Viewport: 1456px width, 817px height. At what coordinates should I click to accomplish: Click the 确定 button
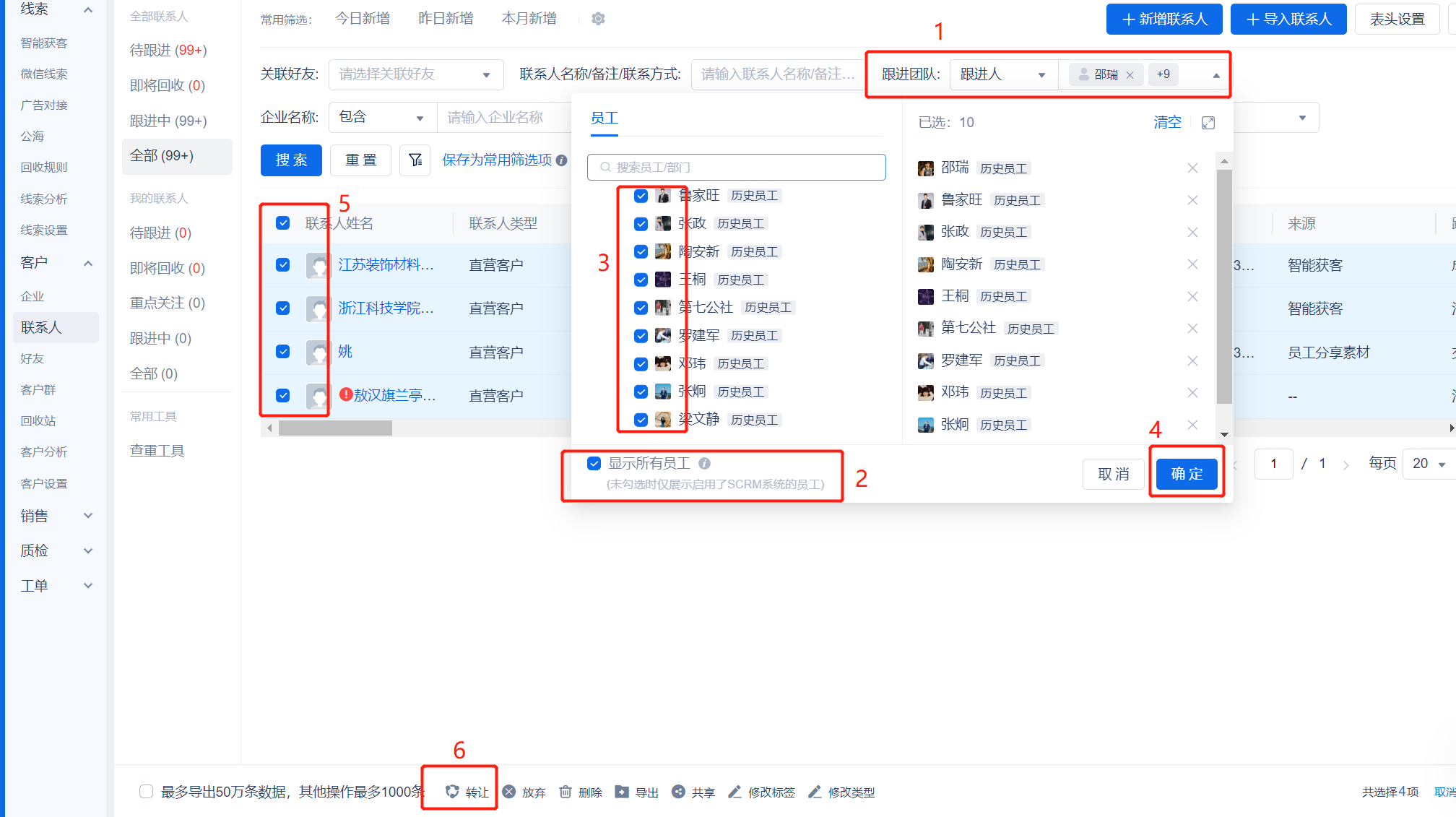pos(1187,474)
